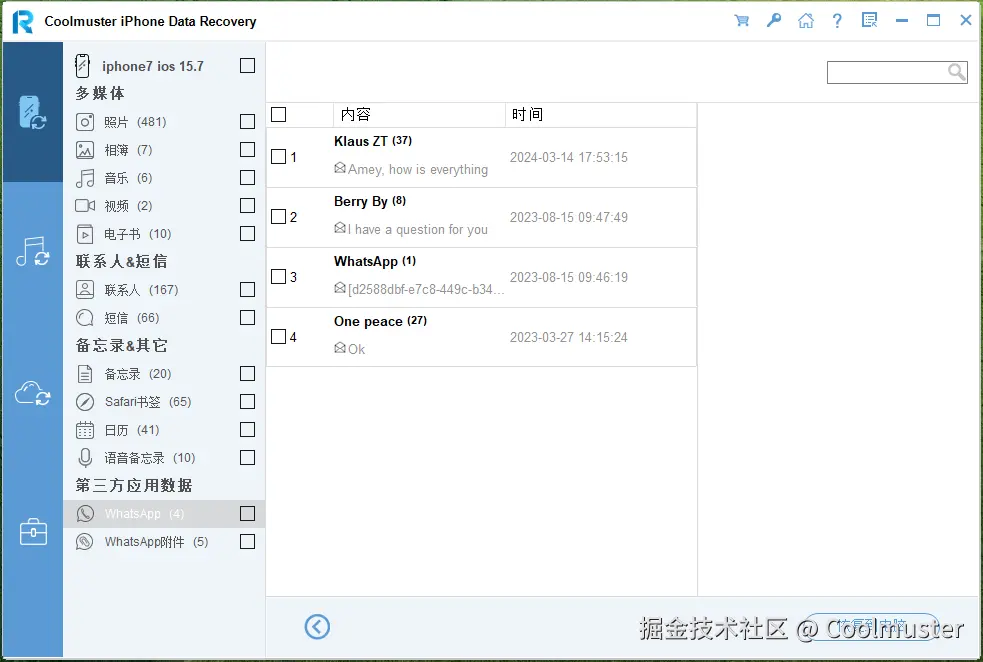This screenshot has height=662, width=983.
Task: Click the 内容 column header
Action: (x=419, y=115)
